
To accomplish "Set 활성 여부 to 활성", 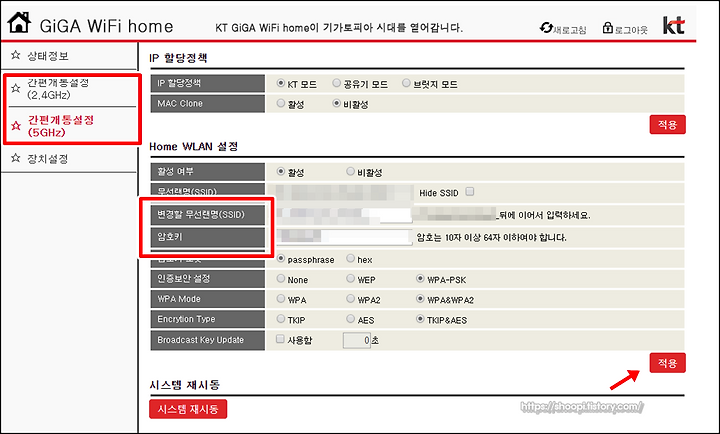I will [x=281, y=171].
